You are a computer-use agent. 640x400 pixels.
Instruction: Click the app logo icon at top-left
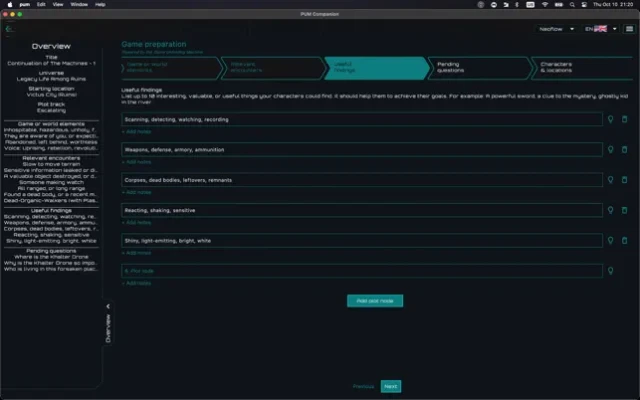tap(10, 29)
